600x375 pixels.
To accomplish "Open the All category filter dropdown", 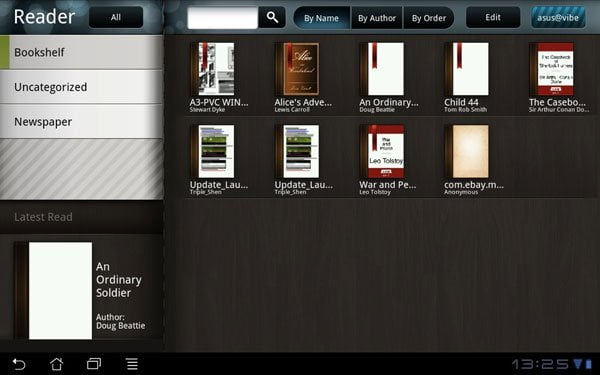I will click(116, 17).
